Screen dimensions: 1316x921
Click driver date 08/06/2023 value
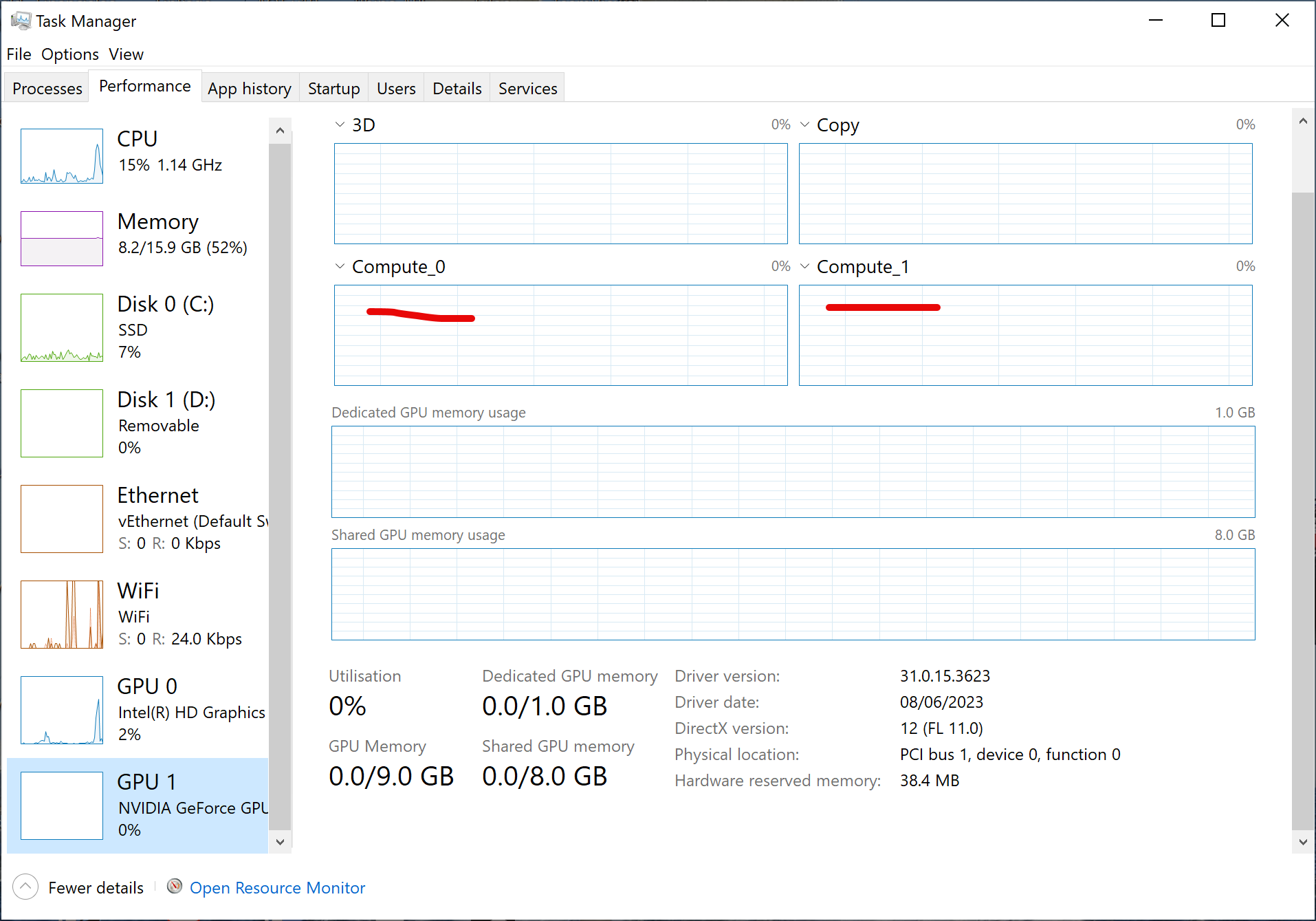941,702
